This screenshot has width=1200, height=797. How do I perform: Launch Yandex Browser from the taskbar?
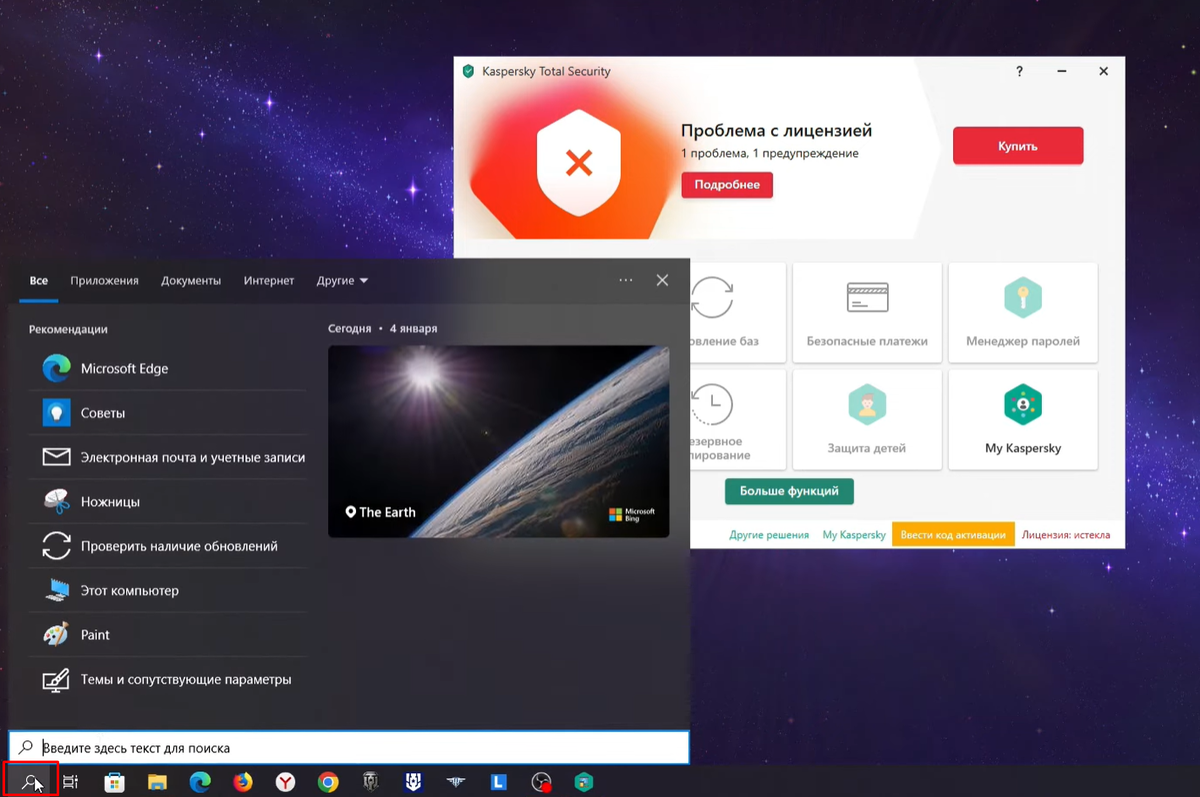(x=285, y=782)
